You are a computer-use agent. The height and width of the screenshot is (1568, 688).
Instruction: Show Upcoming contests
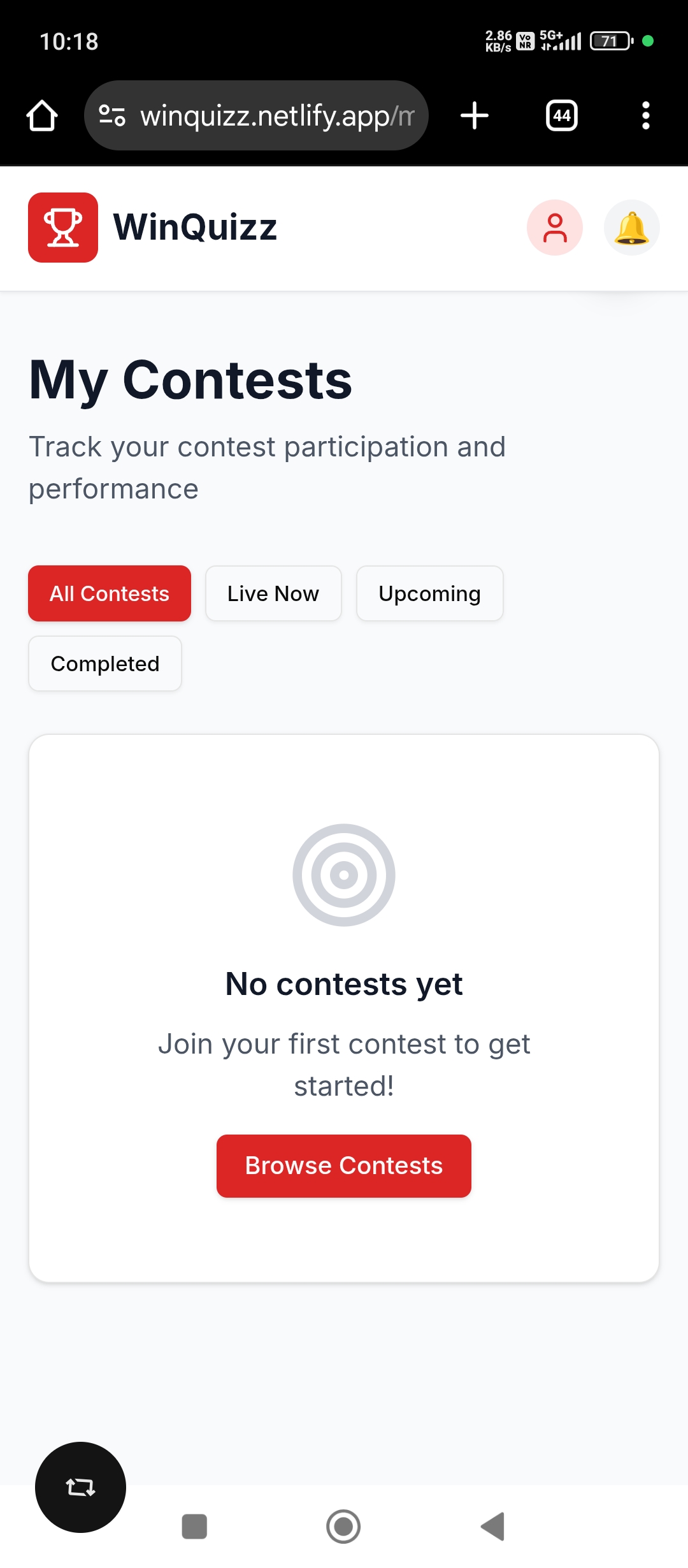[x=430, y=593]
